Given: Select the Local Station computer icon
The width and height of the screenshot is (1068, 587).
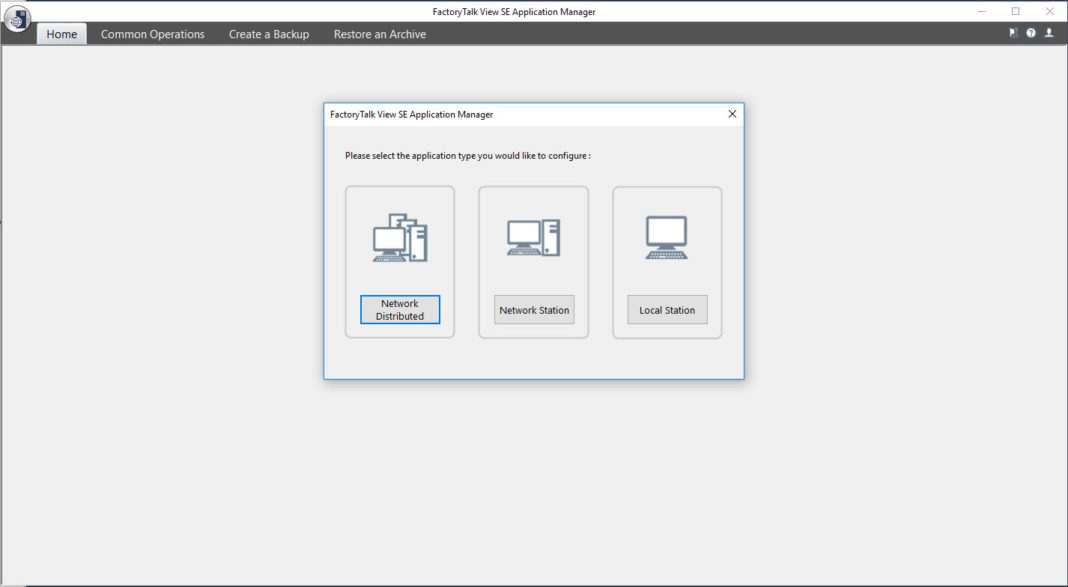Looking at the screenshot, I should pyautogui.click(x=667, y=236).
